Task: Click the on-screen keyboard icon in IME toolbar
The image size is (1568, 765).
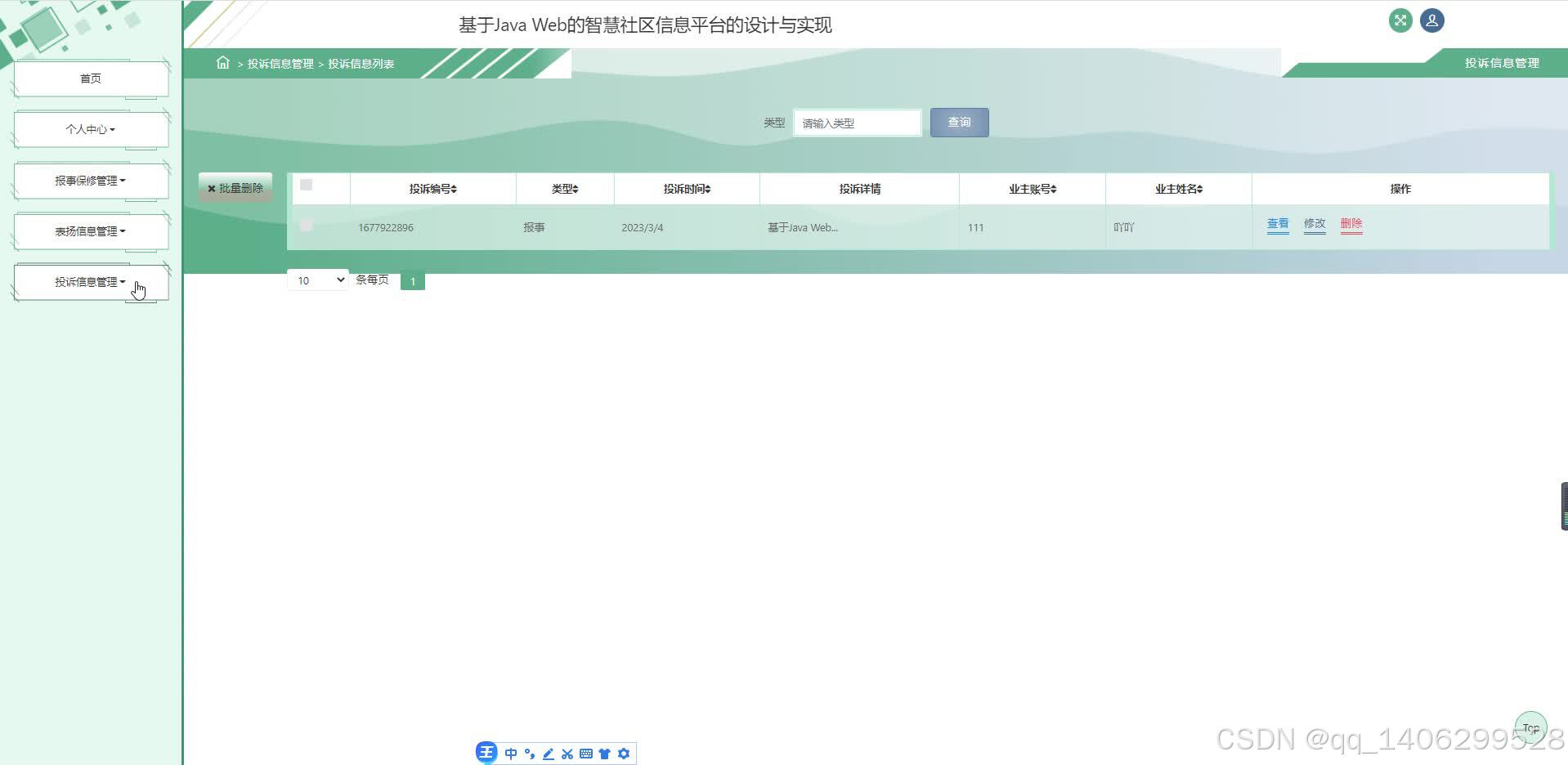Action: point(585,753)
